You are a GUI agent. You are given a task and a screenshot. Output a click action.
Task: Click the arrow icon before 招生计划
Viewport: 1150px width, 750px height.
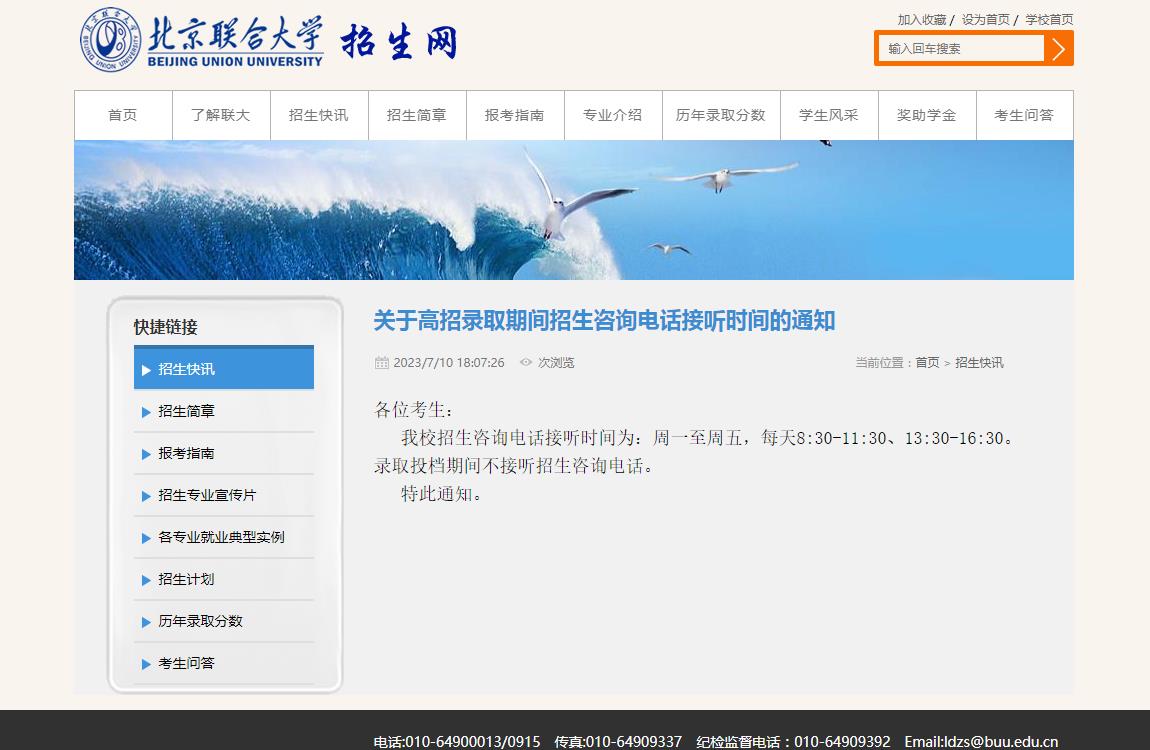click(x=146, y=580)
